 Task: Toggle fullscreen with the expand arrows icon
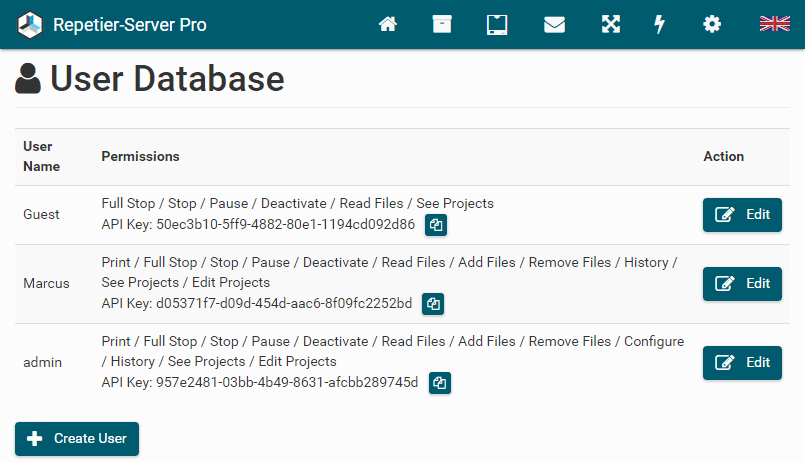pyautogui.click(x=610, y=24)
